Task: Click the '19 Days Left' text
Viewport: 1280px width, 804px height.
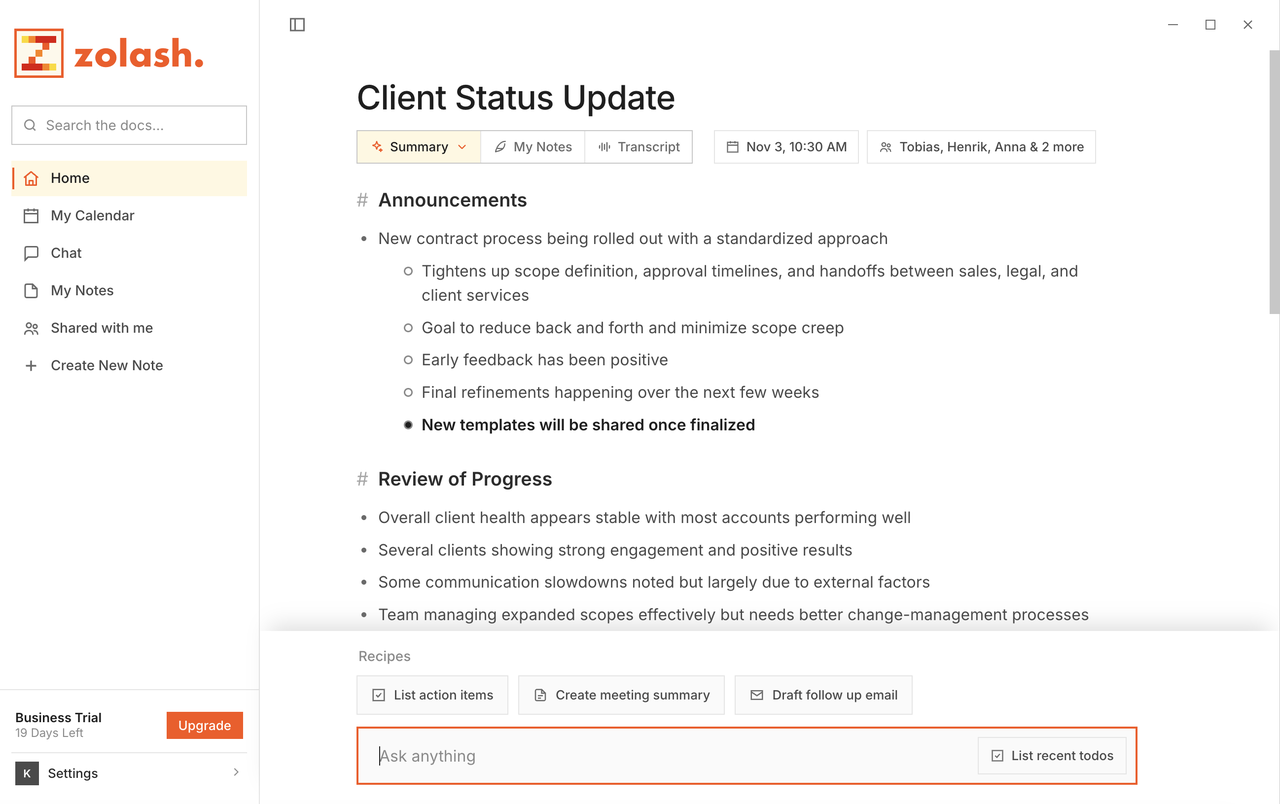Action: click(49, 734)
